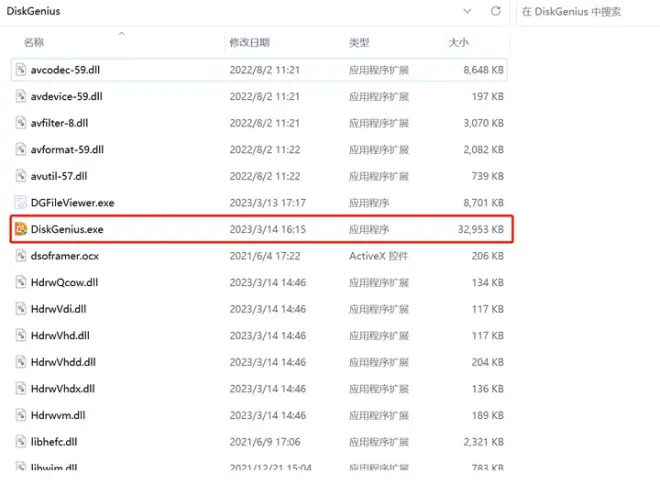The image size is (660, 484).
Task: Click the search box 在 DiskGenius 中搜索
Action: 585,11
